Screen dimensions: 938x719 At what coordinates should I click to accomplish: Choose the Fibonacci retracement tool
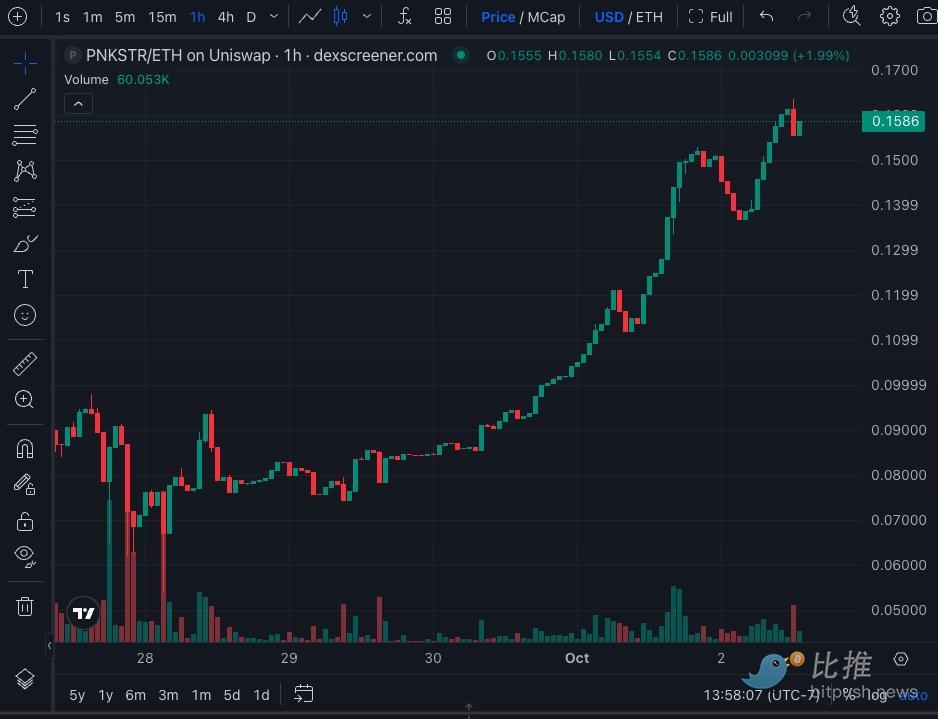point(25,135)
